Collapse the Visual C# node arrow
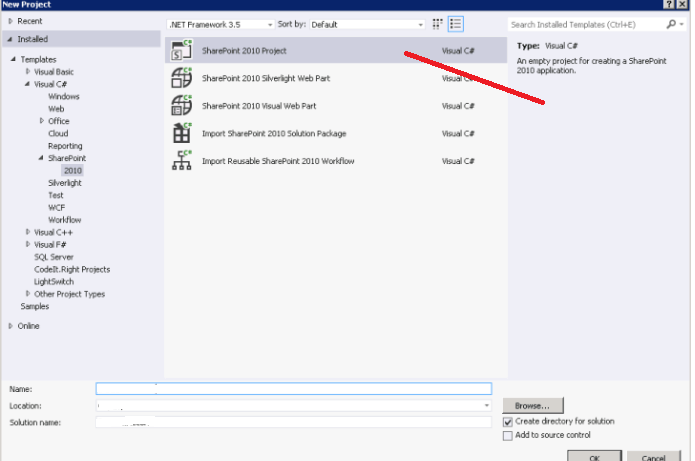The image size is (695, 461). tap(27, 84)
